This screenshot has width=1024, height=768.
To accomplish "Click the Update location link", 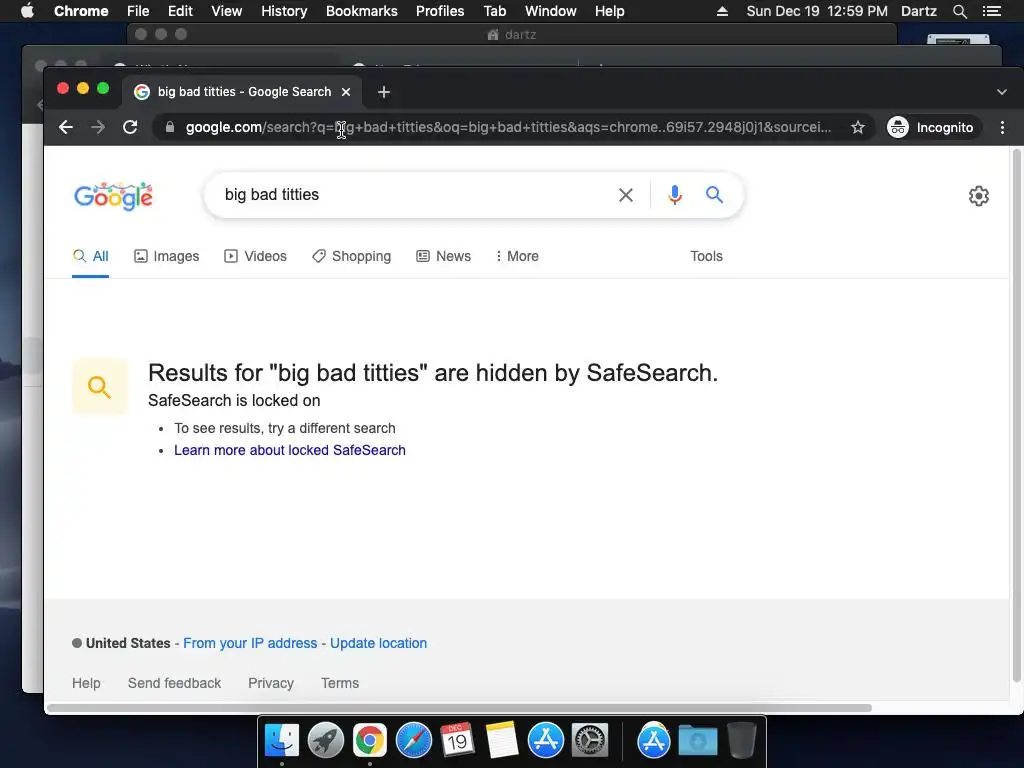I will (x=378, y=643).
